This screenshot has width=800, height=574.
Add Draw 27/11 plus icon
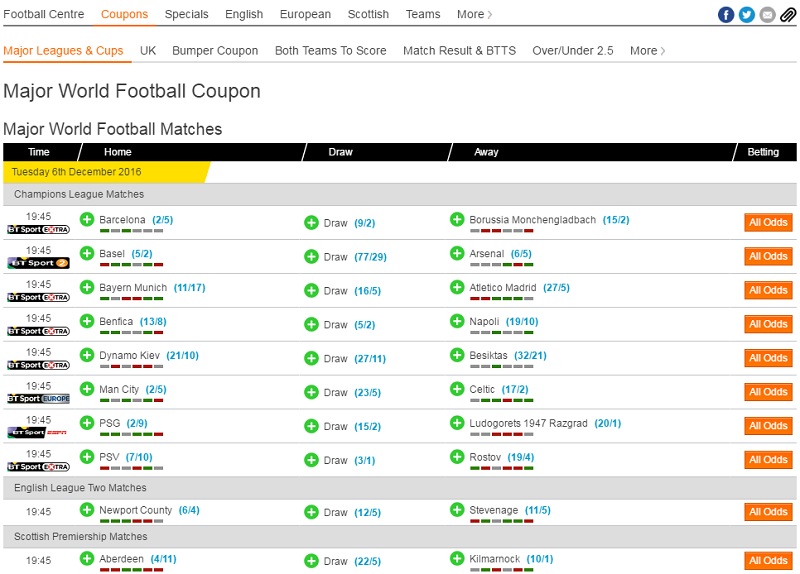[x=311, y=359]
